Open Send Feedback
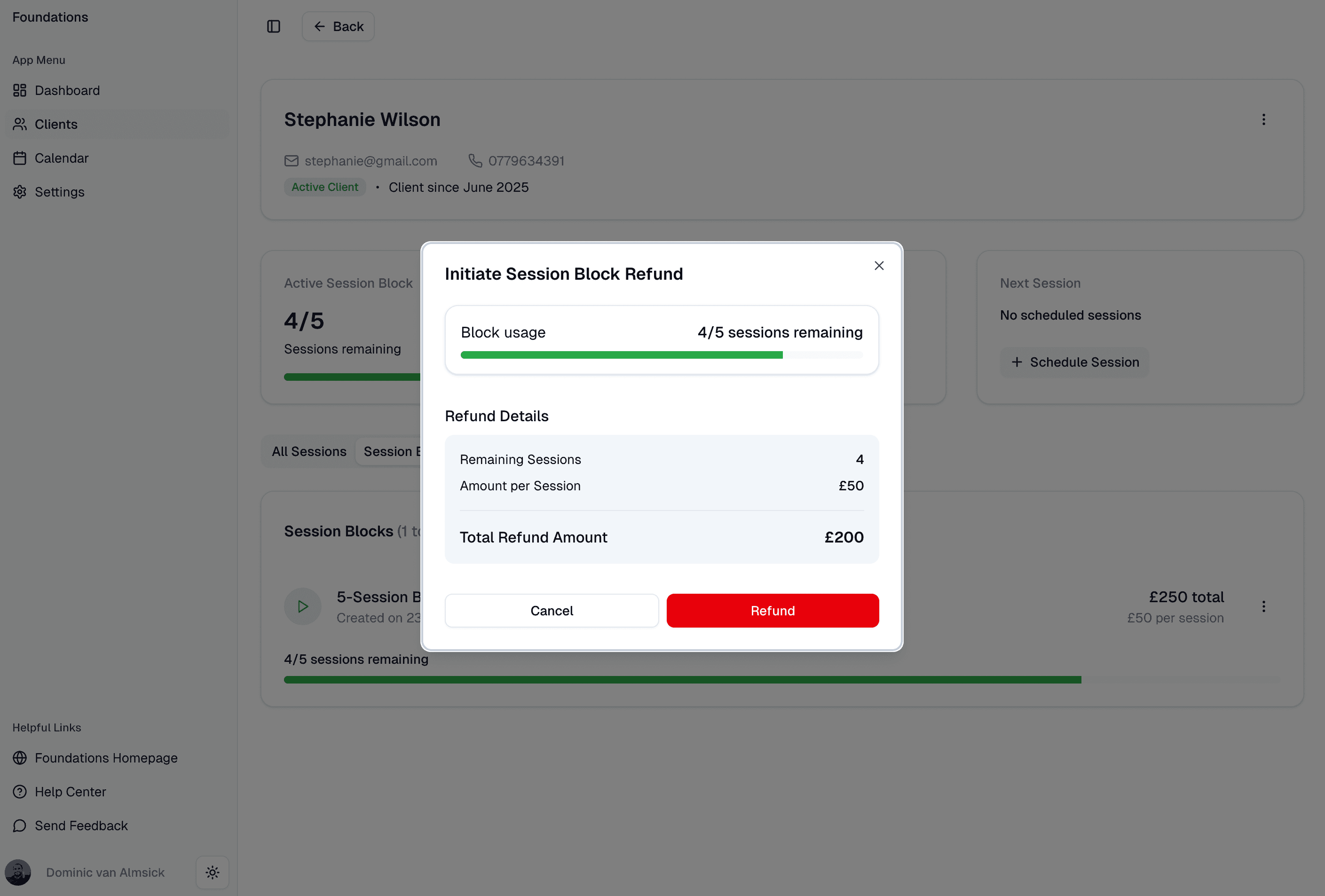 pos(80,825)
